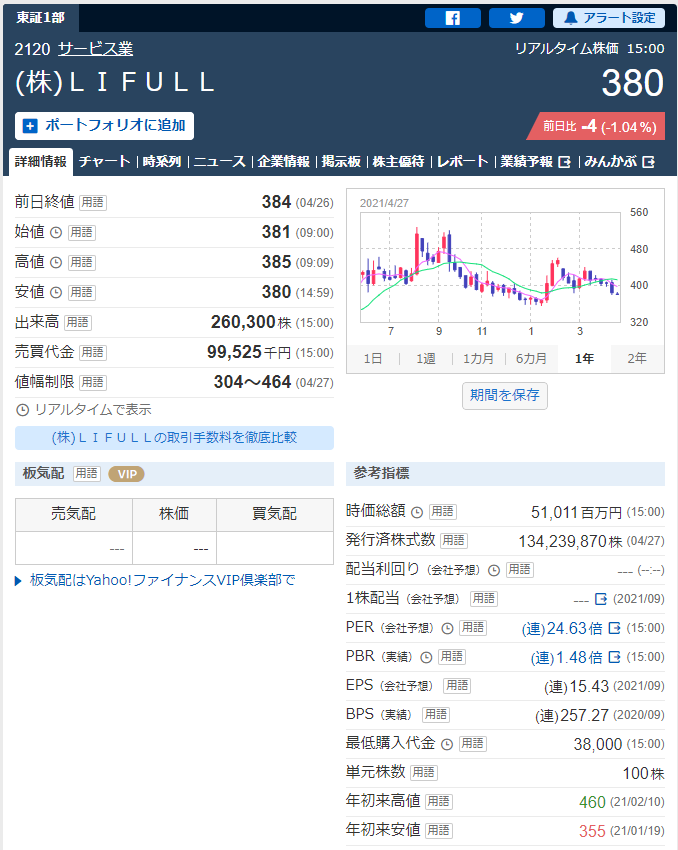Open 用語 glossary for 最低購入代金
Screen dimensions: 678x850
(473, 744)
